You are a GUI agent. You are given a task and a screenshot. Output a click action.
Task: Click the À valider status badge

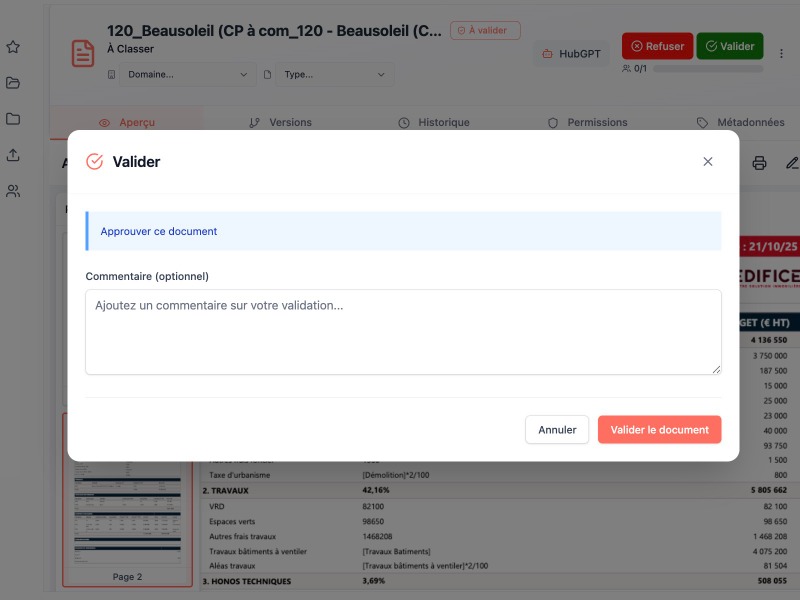[485, 30]
